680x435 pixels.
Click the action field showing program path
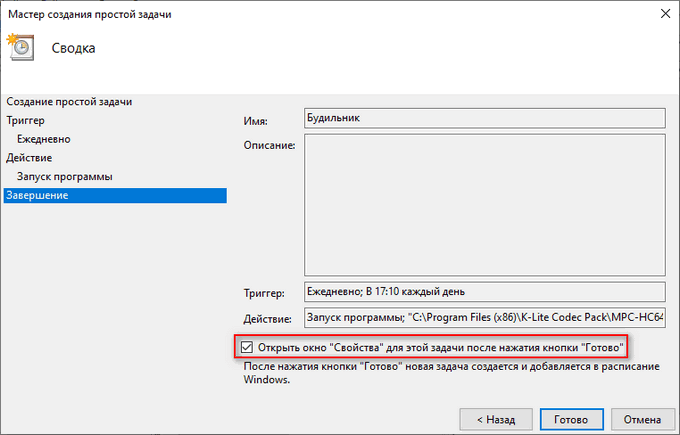pyautogui.click(x=484, y=318)
